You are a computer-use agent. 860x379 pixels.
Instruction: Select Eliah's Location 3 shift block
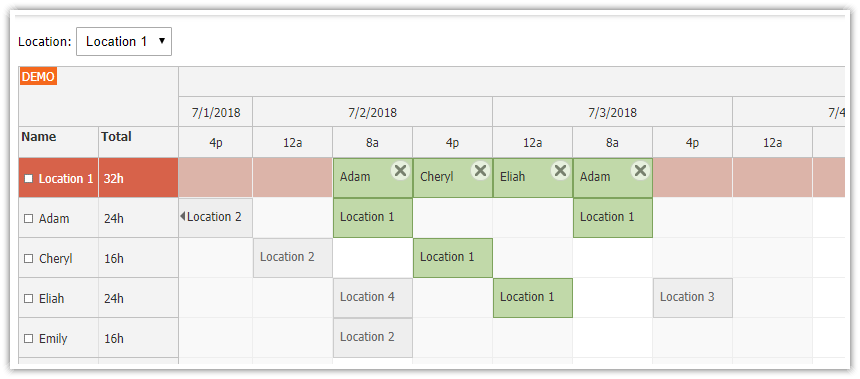click(693, 298)
